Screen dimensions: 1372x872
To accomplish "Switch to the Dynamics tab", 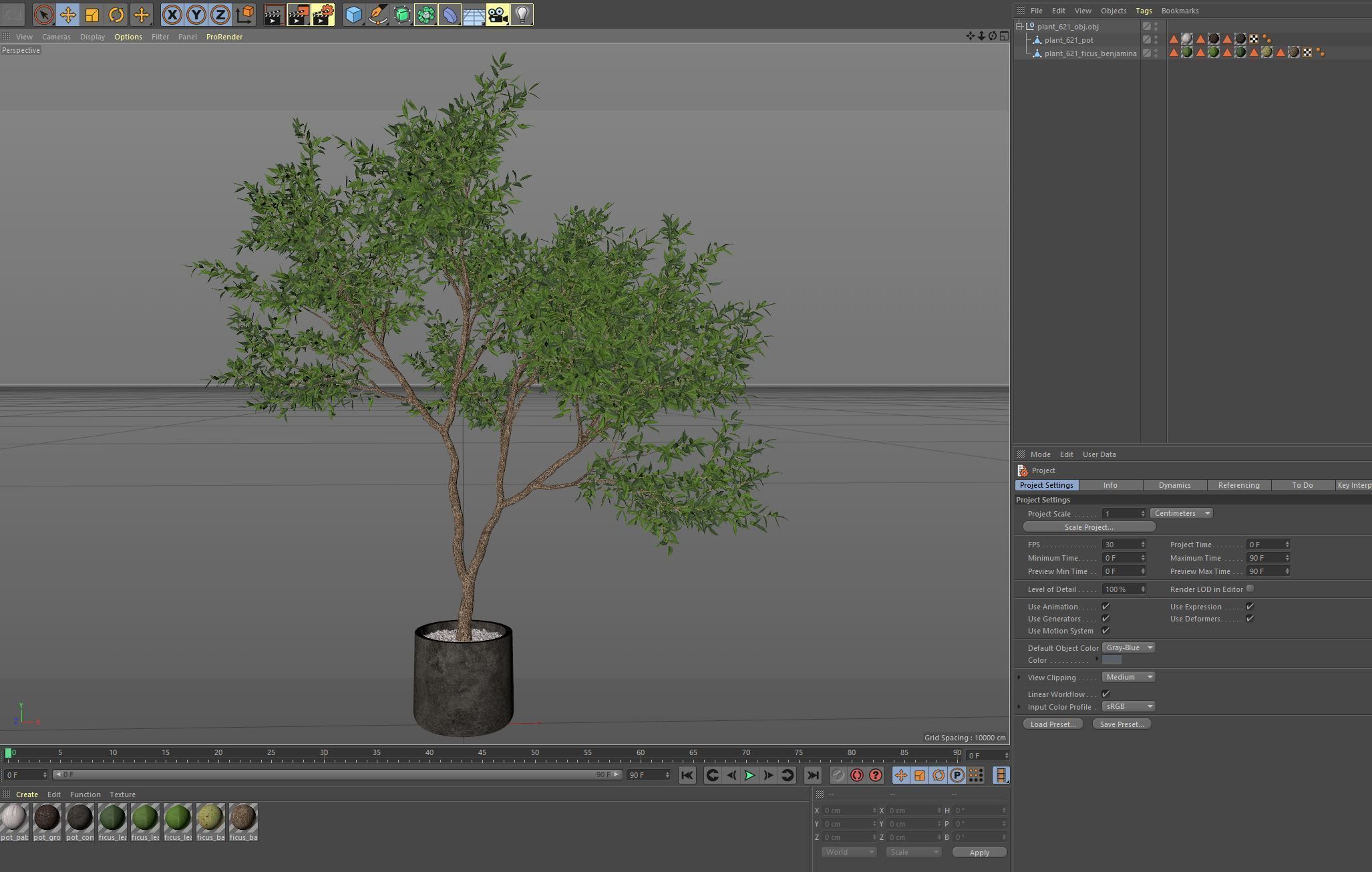I will pos(1174,485).
